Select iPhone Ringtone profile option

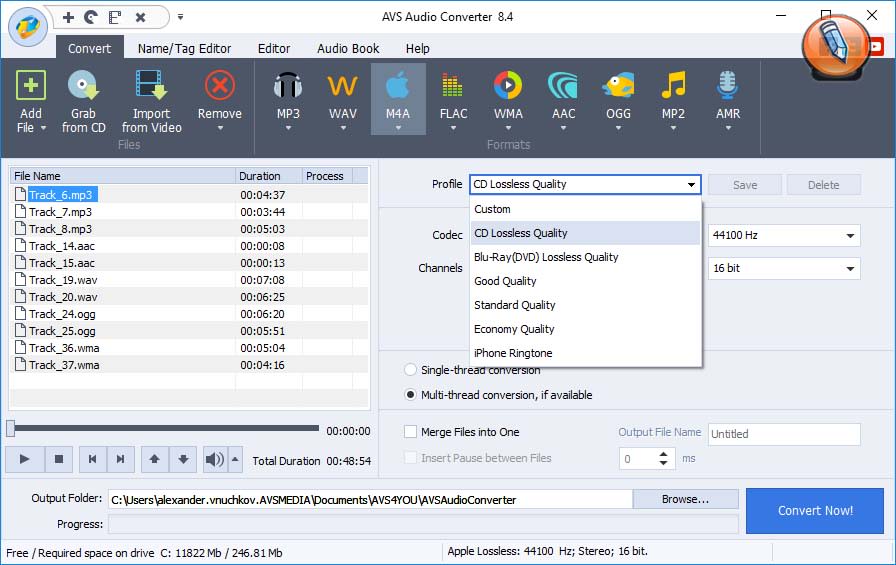coord(585,353)
